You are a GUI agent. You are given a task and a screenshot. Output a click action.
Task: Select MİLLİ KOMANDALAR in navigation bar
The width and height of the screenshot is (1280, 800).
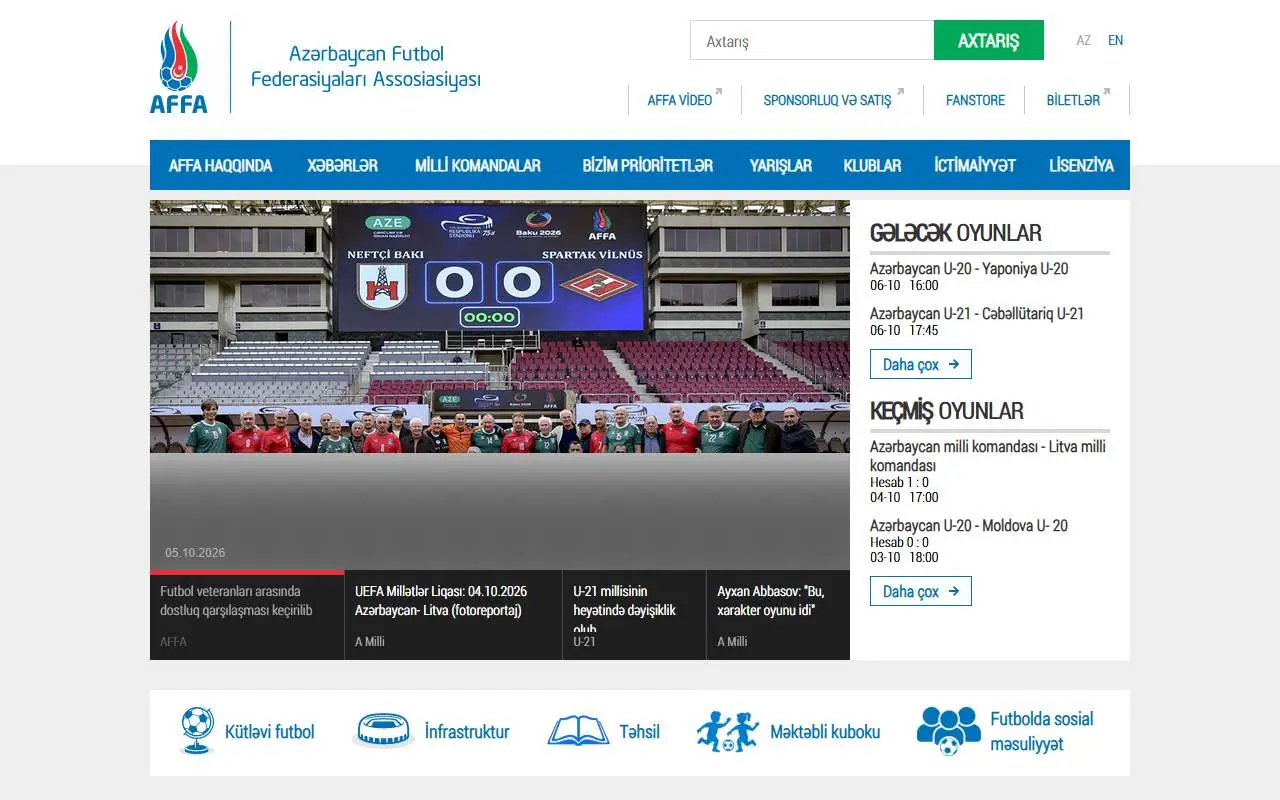tap(478, 165)
